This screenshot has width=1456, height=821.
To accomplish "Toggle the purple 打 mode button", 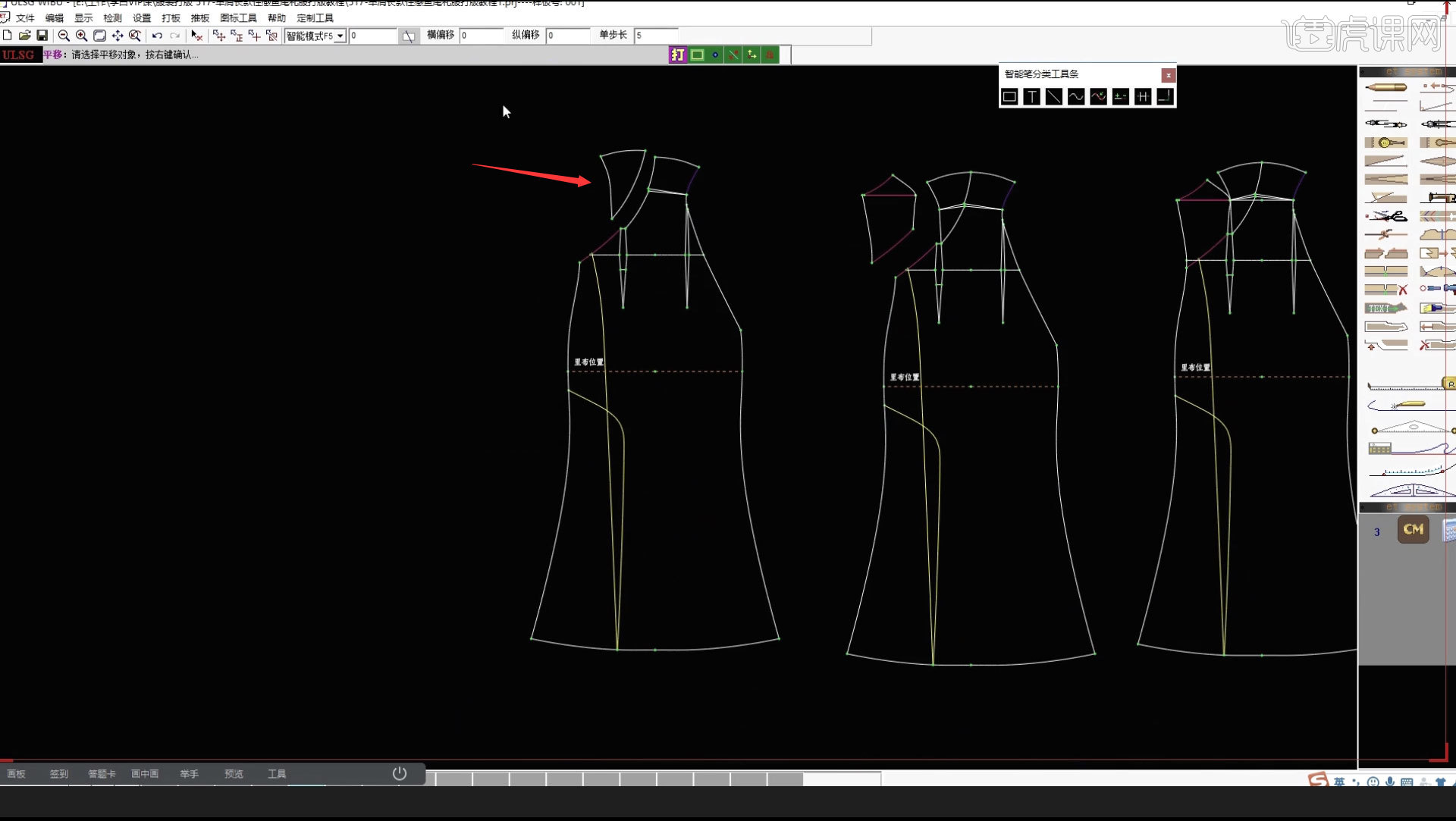I will click(x=678, y=55).
